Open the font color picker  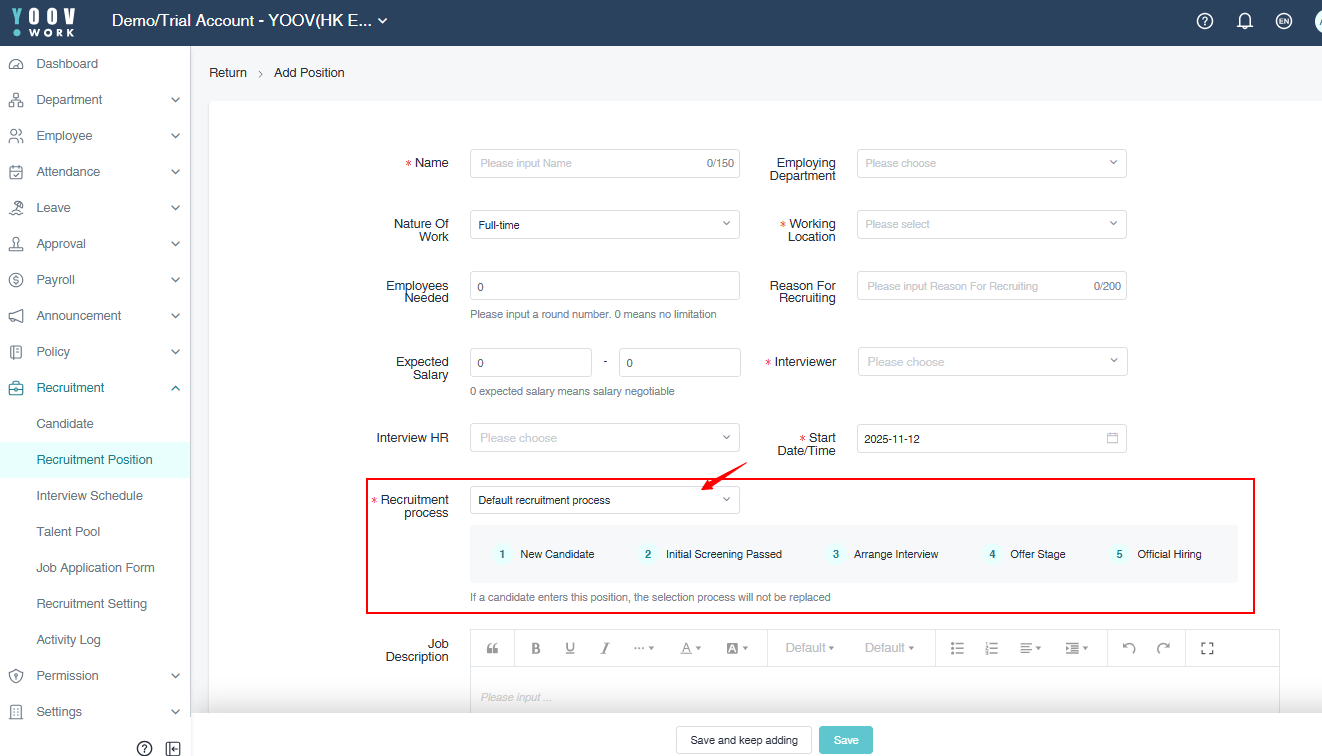(x=691, y=648)
